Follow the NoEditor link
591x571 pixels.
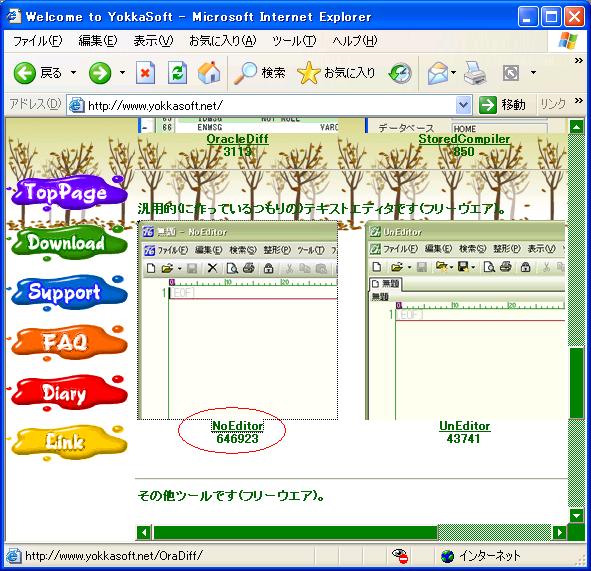(x=237, y=426)
